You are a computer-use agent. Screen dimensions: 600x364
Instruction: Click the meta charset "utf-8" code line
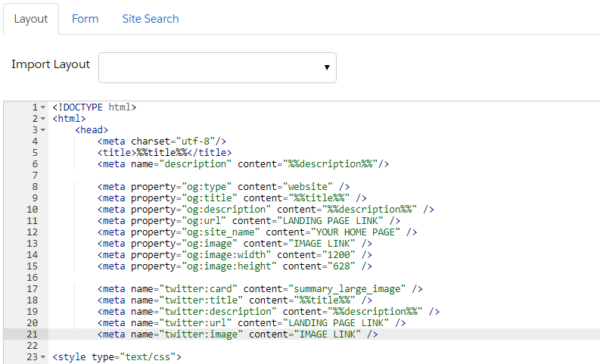162,141
